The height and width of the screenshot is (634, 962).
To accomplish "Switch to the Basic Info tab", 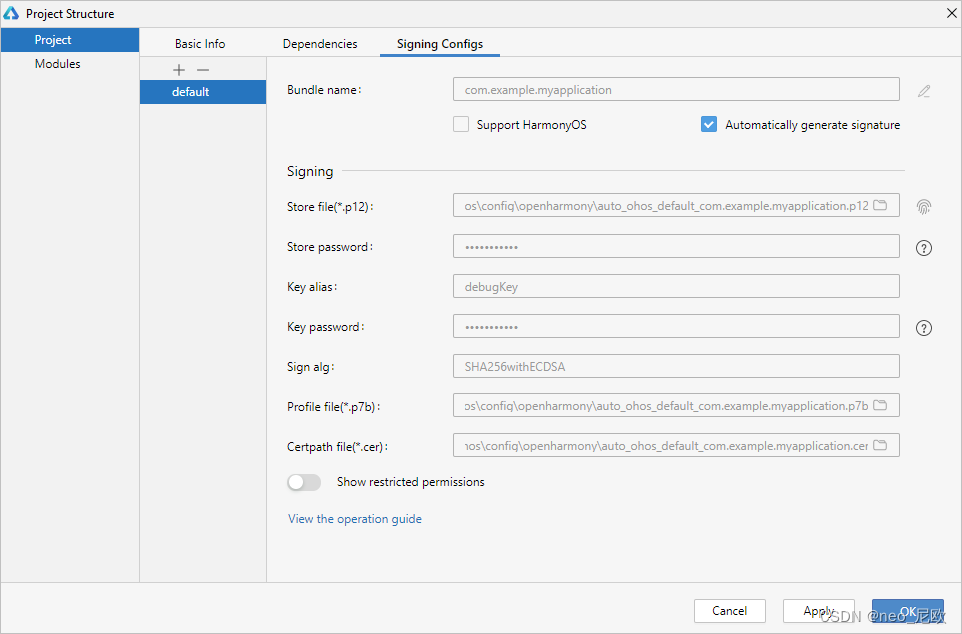I will 200,44.
